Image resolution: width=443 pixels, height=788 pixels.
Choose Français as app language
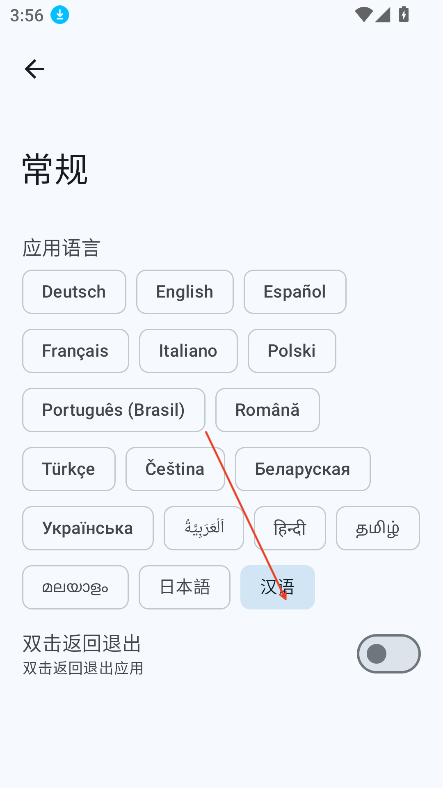[x=75, y=351]
